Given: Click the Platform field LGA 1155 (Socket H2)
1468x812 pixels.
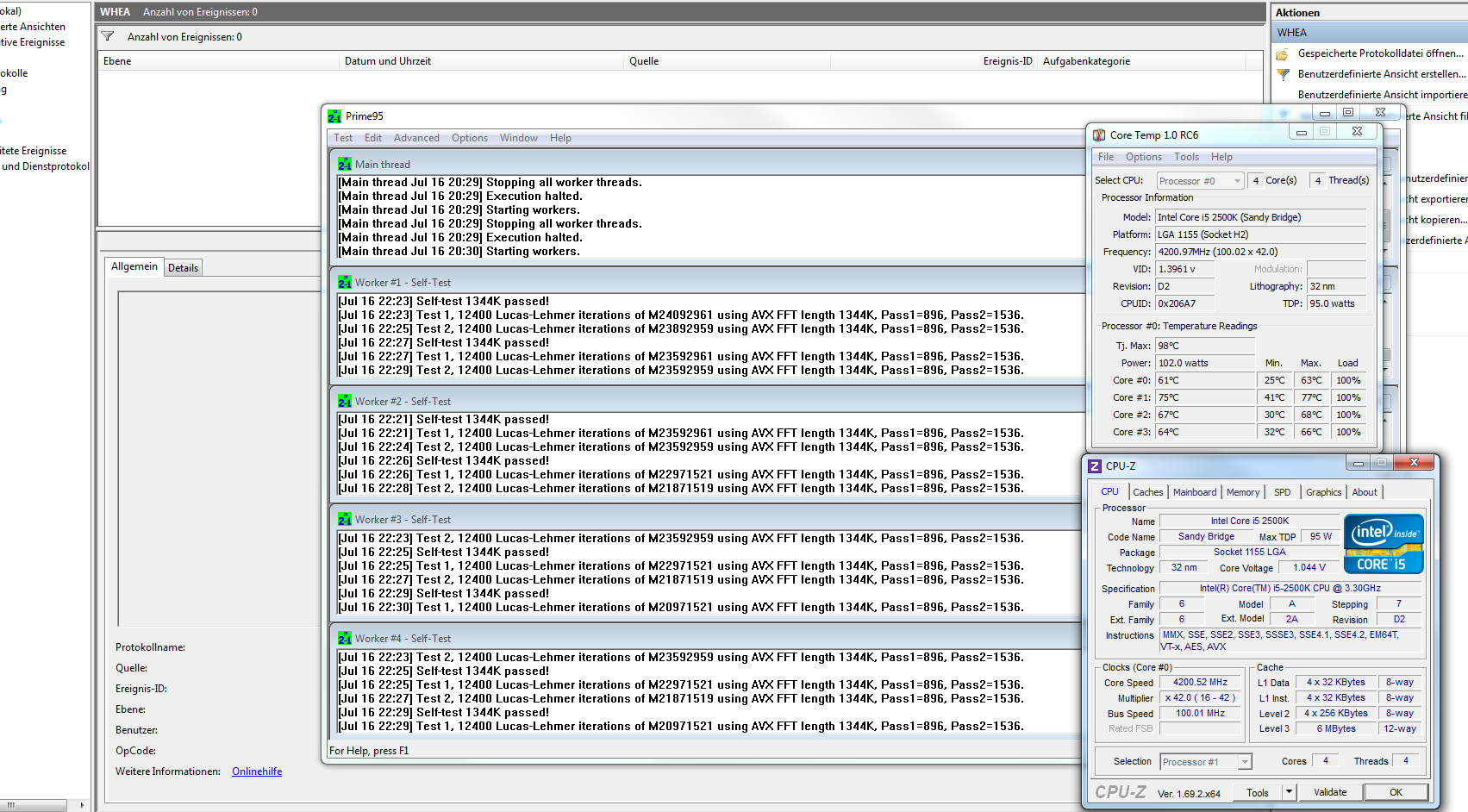Looking at the screenshot, I should tap(1261, 234).
